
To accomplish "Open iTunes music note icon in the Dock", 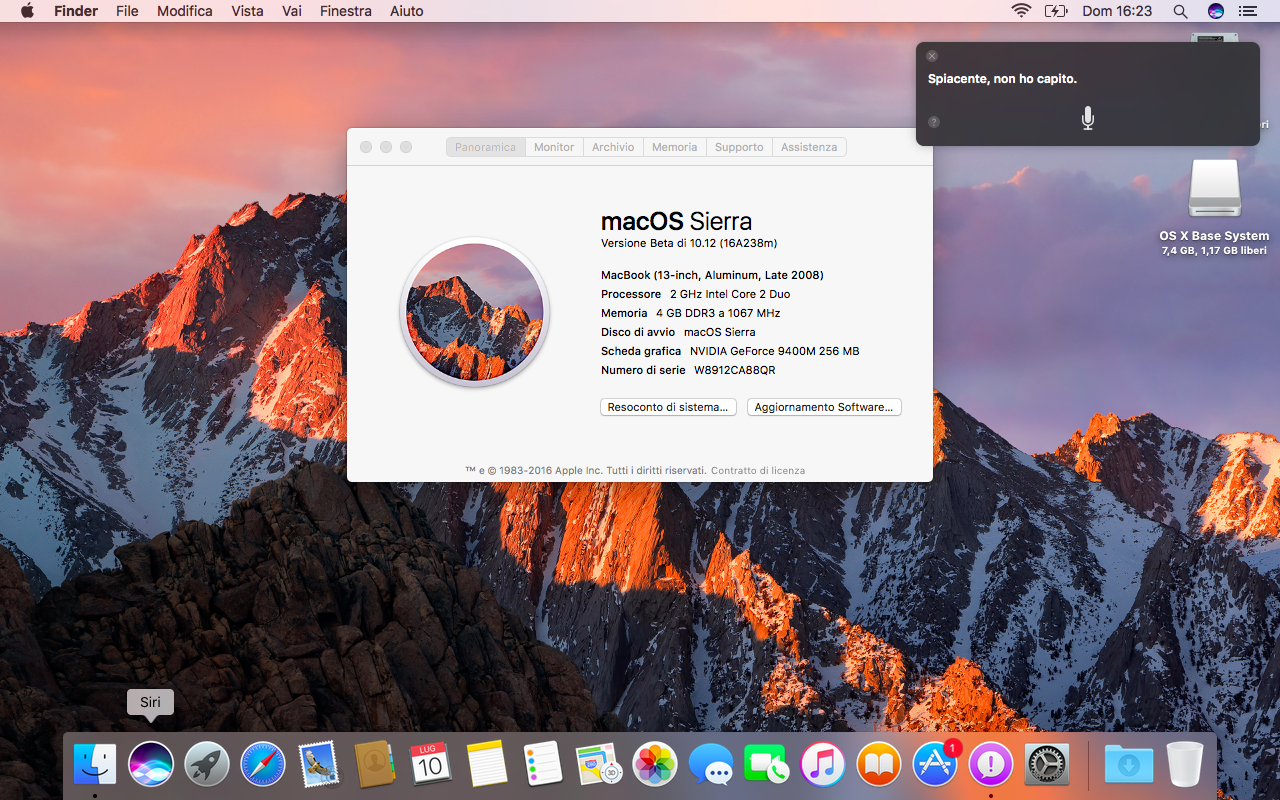I will click(823, 765).
